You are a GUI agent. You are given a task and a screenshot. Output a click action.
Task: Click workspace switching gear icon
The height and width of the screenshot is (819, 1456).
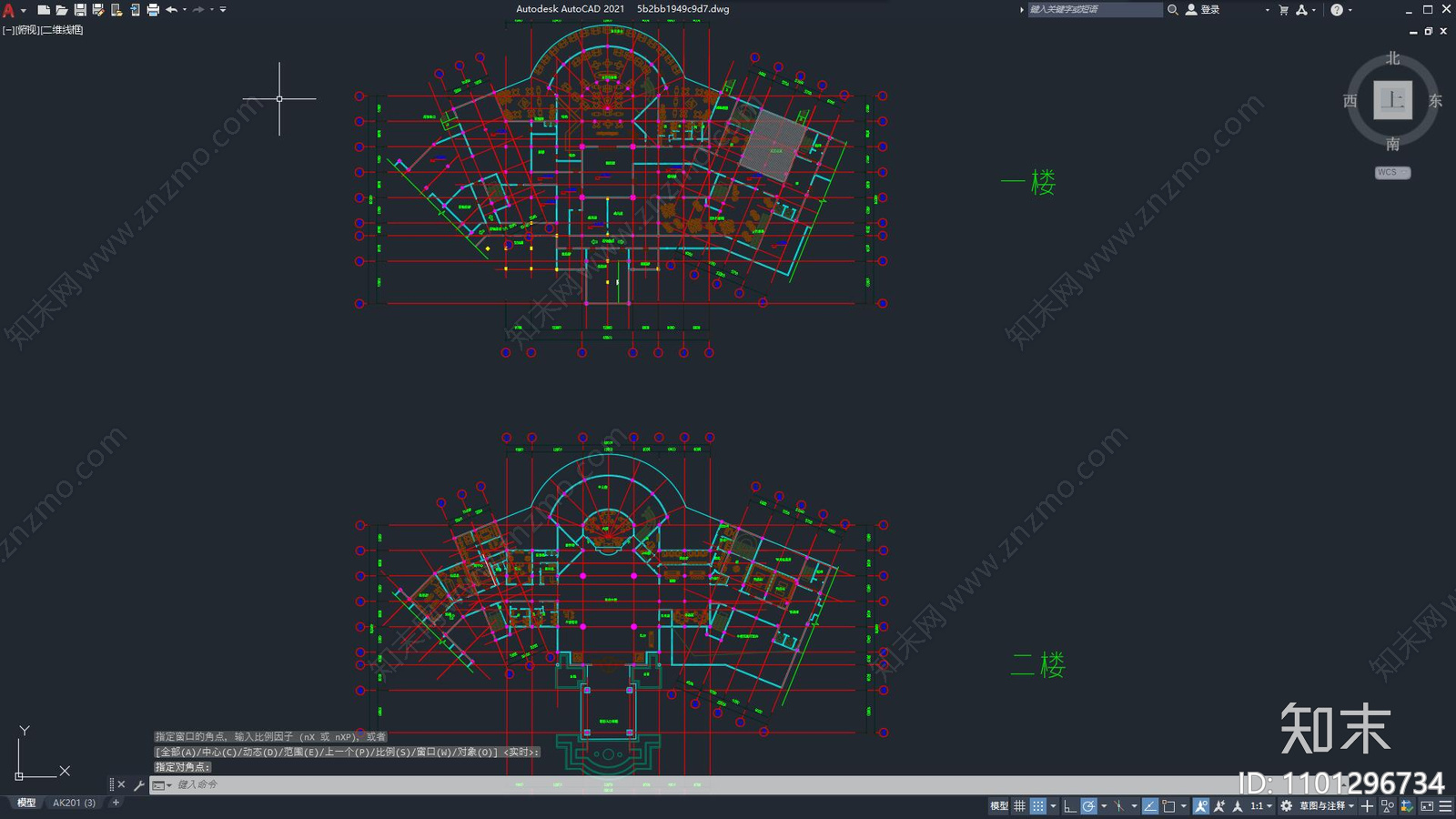(x=1286, y=806)
